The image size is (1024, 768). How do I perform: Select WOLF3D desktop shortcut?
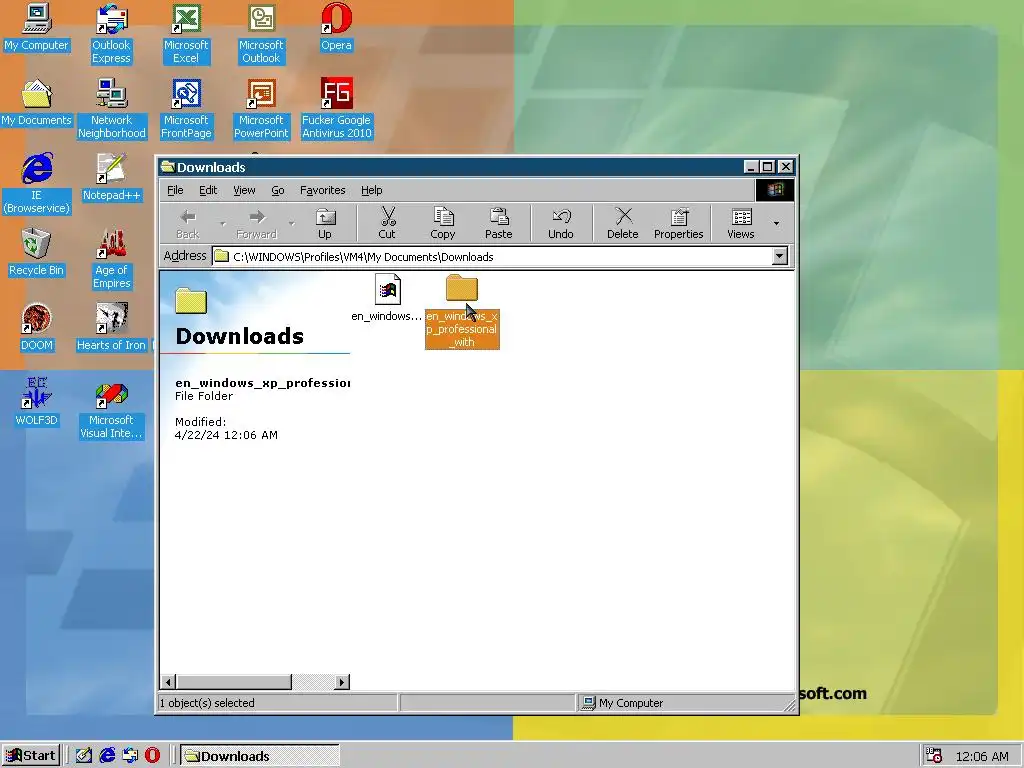(36, 403)
